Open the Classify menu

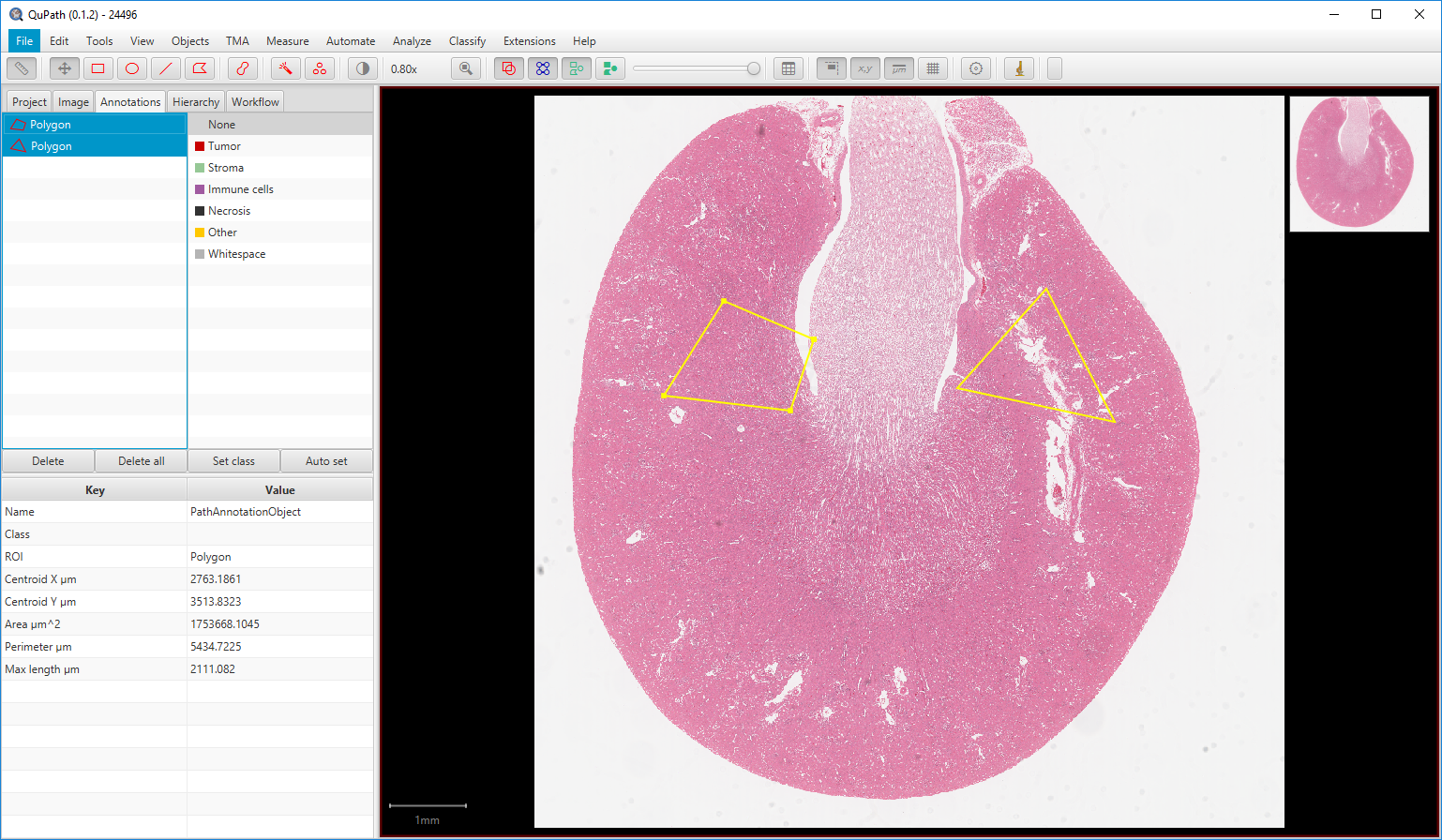pos(467,40)
